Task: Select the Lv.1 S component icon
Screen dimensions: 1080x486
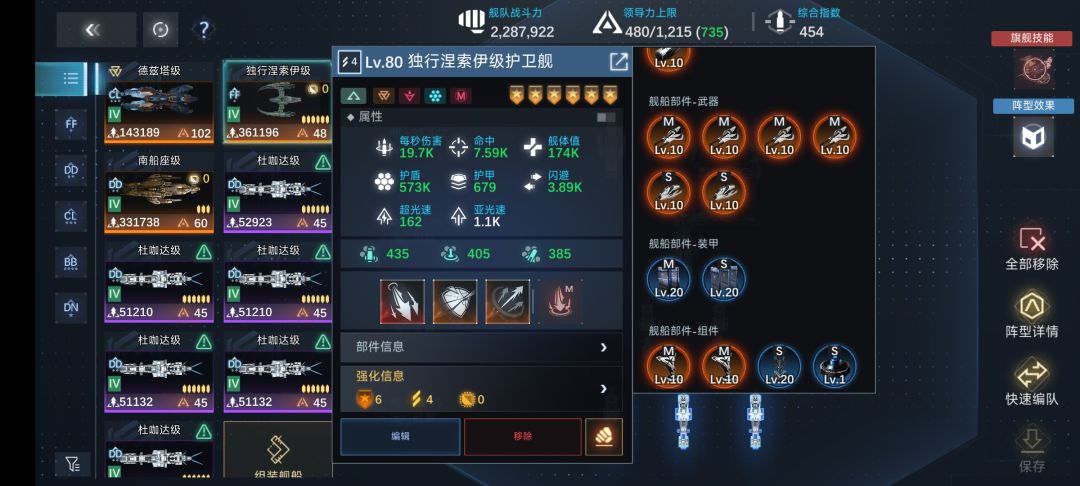Action: tap(834, 366)
